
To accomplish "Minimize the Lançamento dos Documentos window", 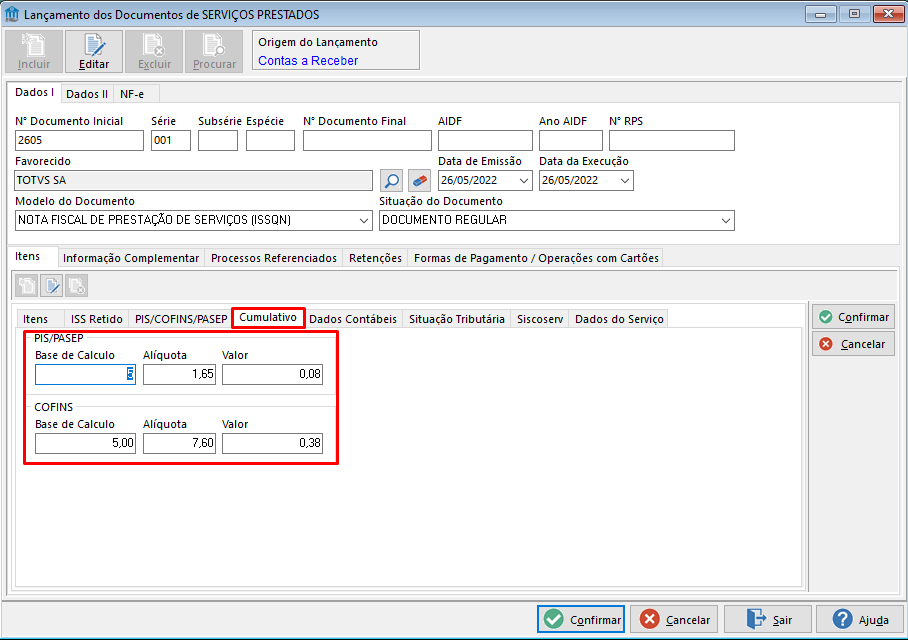I will (x=821, y=14).
